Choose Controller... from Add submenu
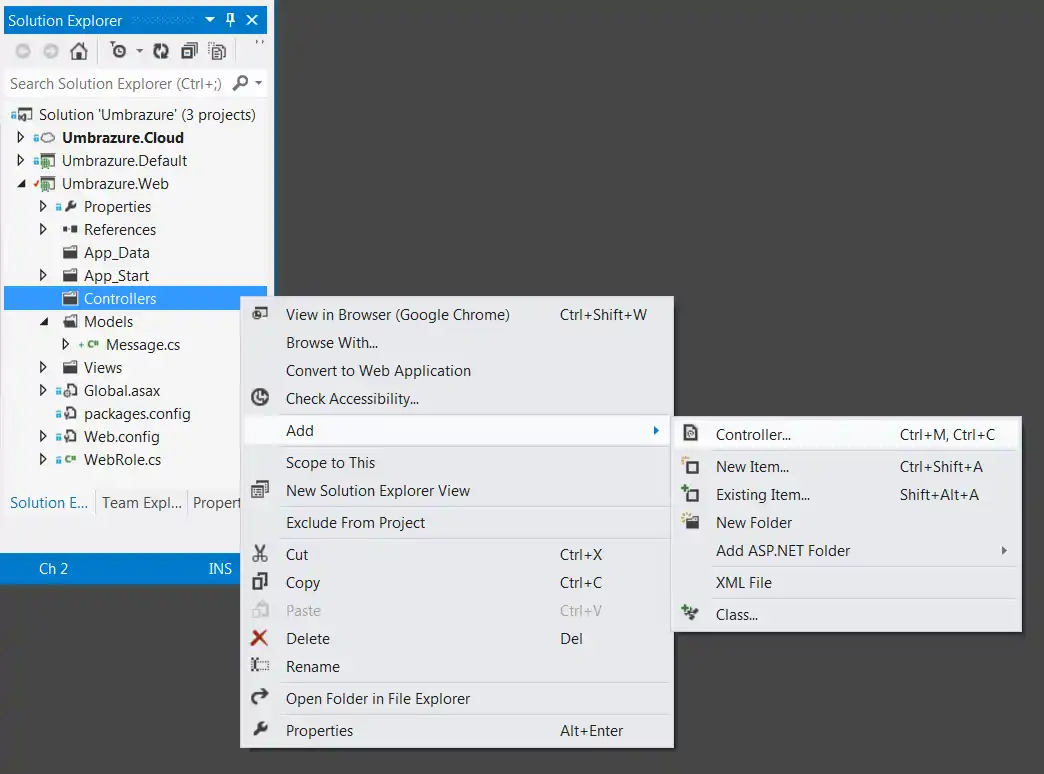1044x774 pixels. coord(847,434)
